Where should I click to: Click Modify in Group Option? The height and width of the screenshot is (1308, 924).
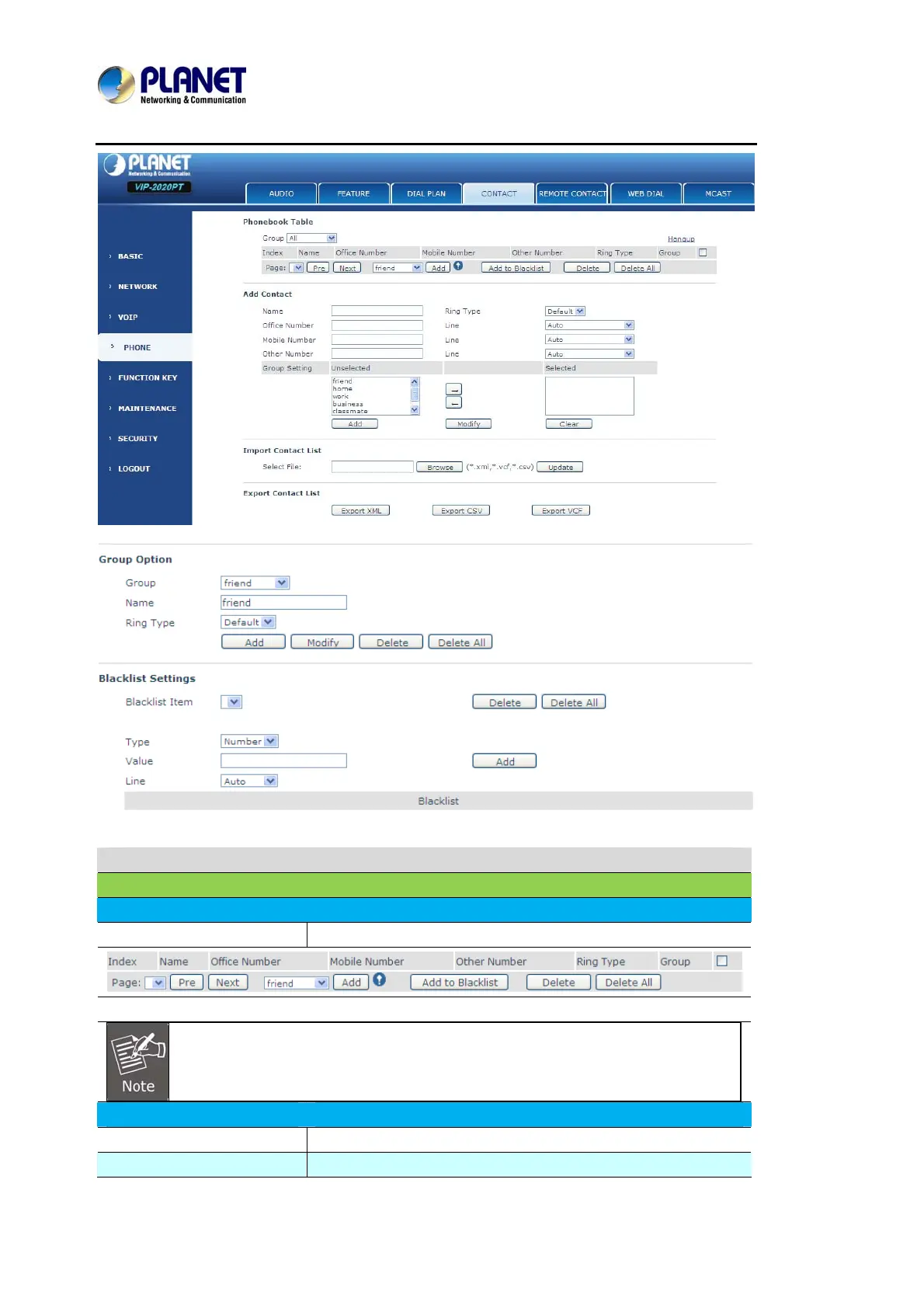(322, 642)
